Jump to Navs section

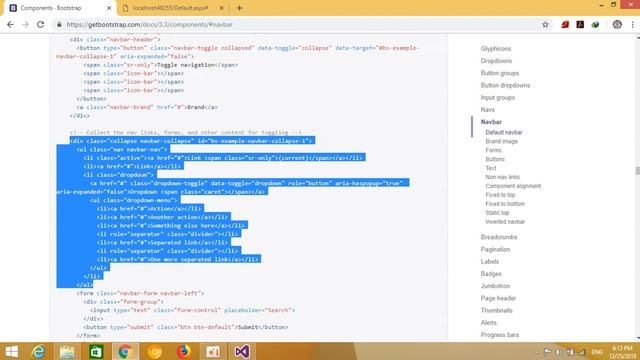coord(487,110)
